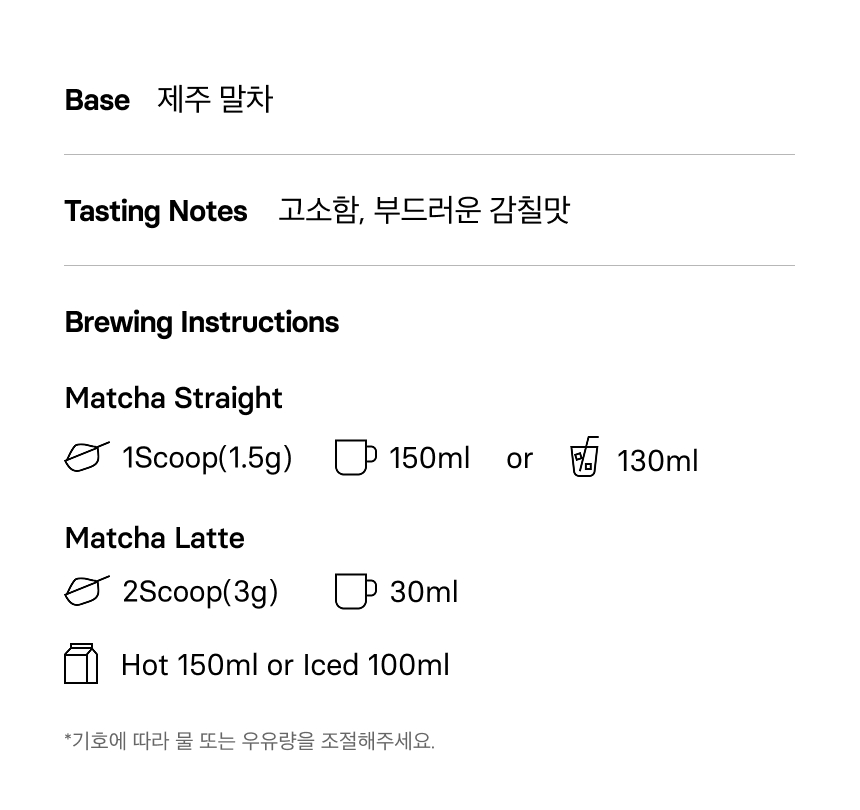
Task: Click the matcha scoop icon under Matcha Straight
Action: (x=87, y=458)
